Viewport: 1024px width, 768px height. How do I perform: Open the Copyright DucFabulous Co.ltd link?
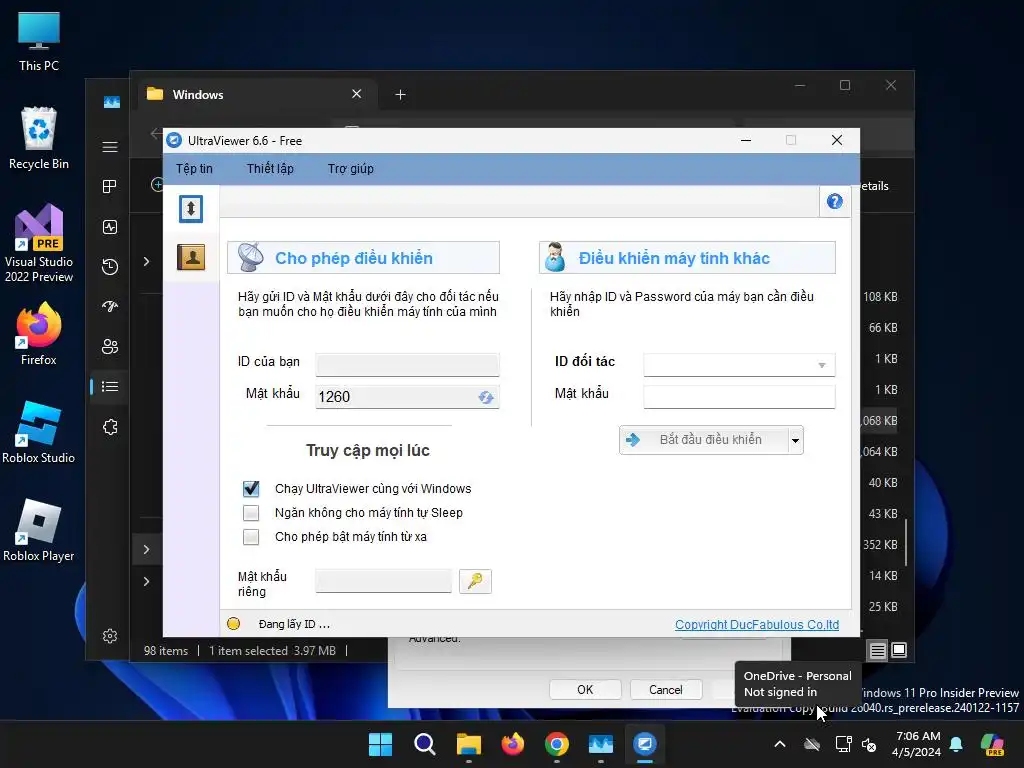757,624
